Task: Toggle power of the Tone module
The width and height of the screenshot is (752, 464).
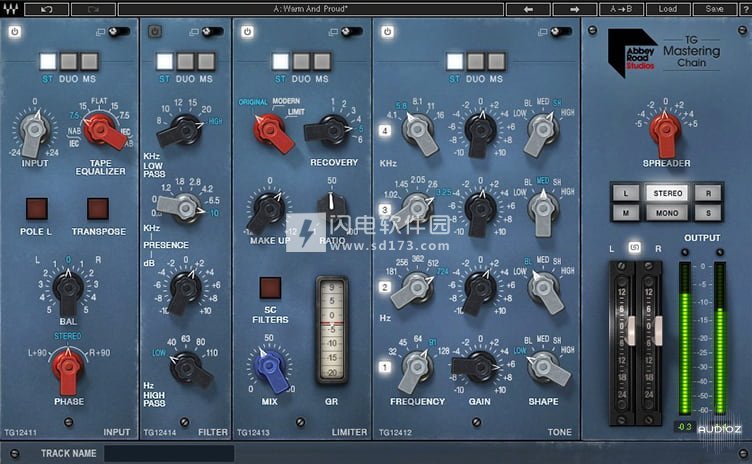Action: pyautogui.click(x=388, y=32)
